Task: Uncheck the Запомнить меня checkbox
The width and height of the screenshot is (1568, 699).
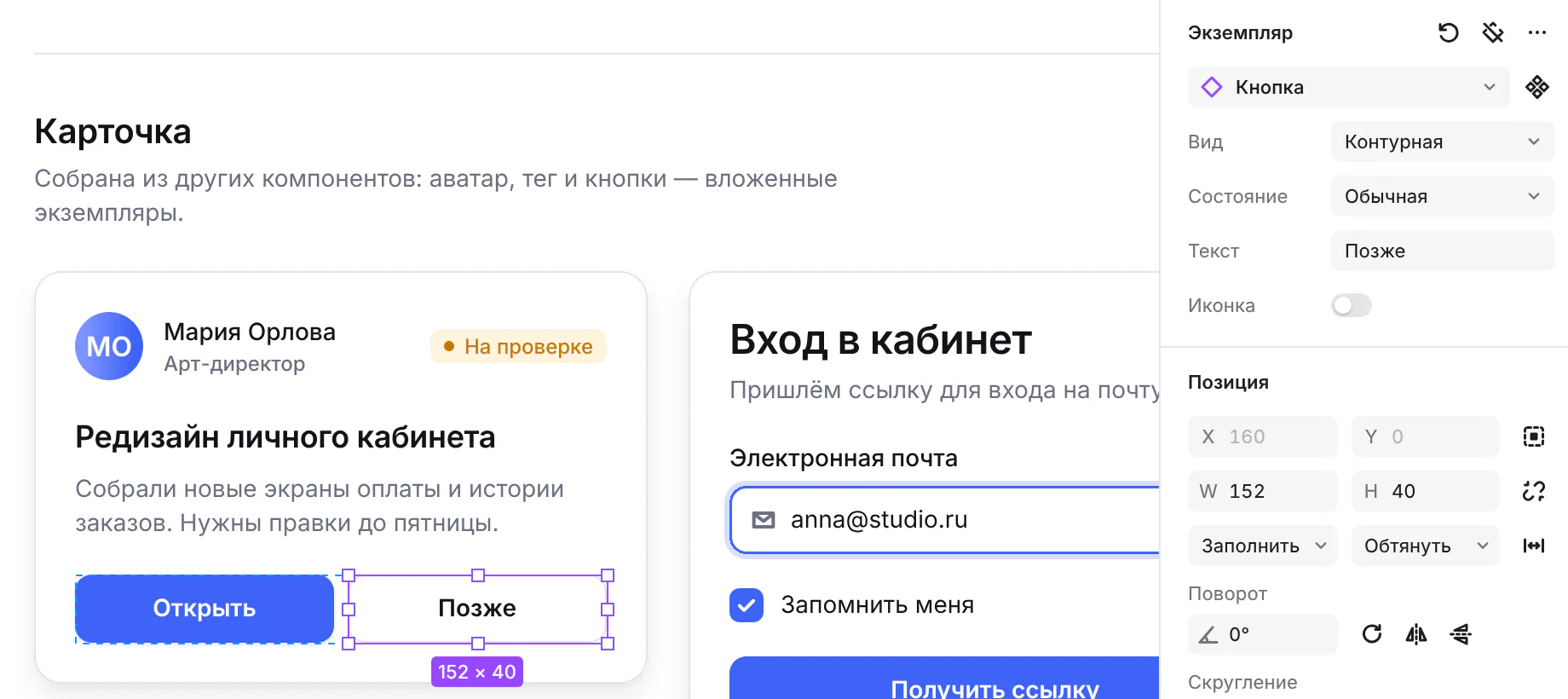Action: pyautogui.click(x=747, y=605)
